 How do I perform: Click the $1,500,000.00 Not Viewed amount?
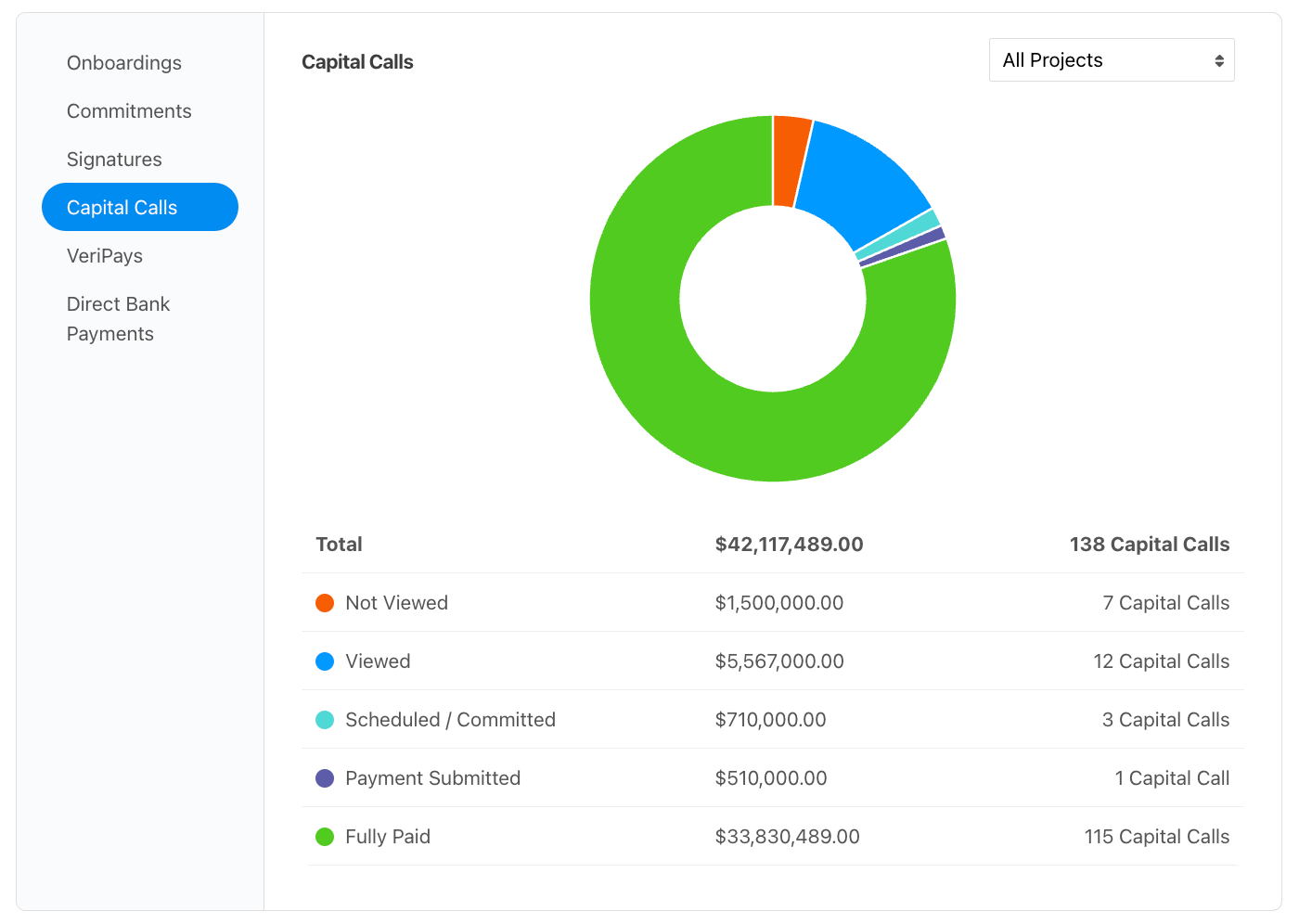(x=779, y=603)
